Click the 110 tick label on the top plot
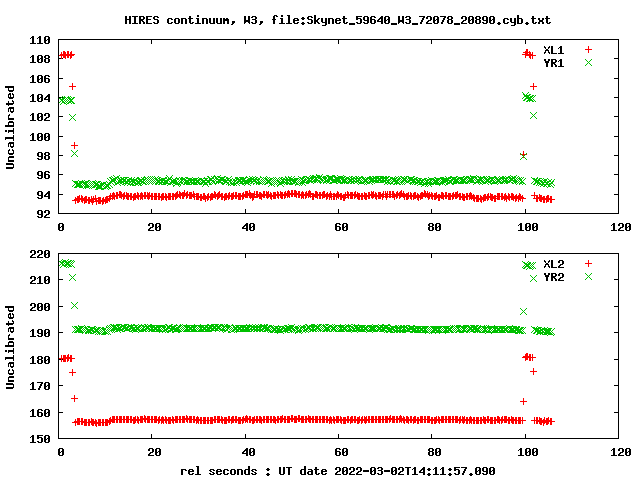640x480 pixels. point(40,40)
